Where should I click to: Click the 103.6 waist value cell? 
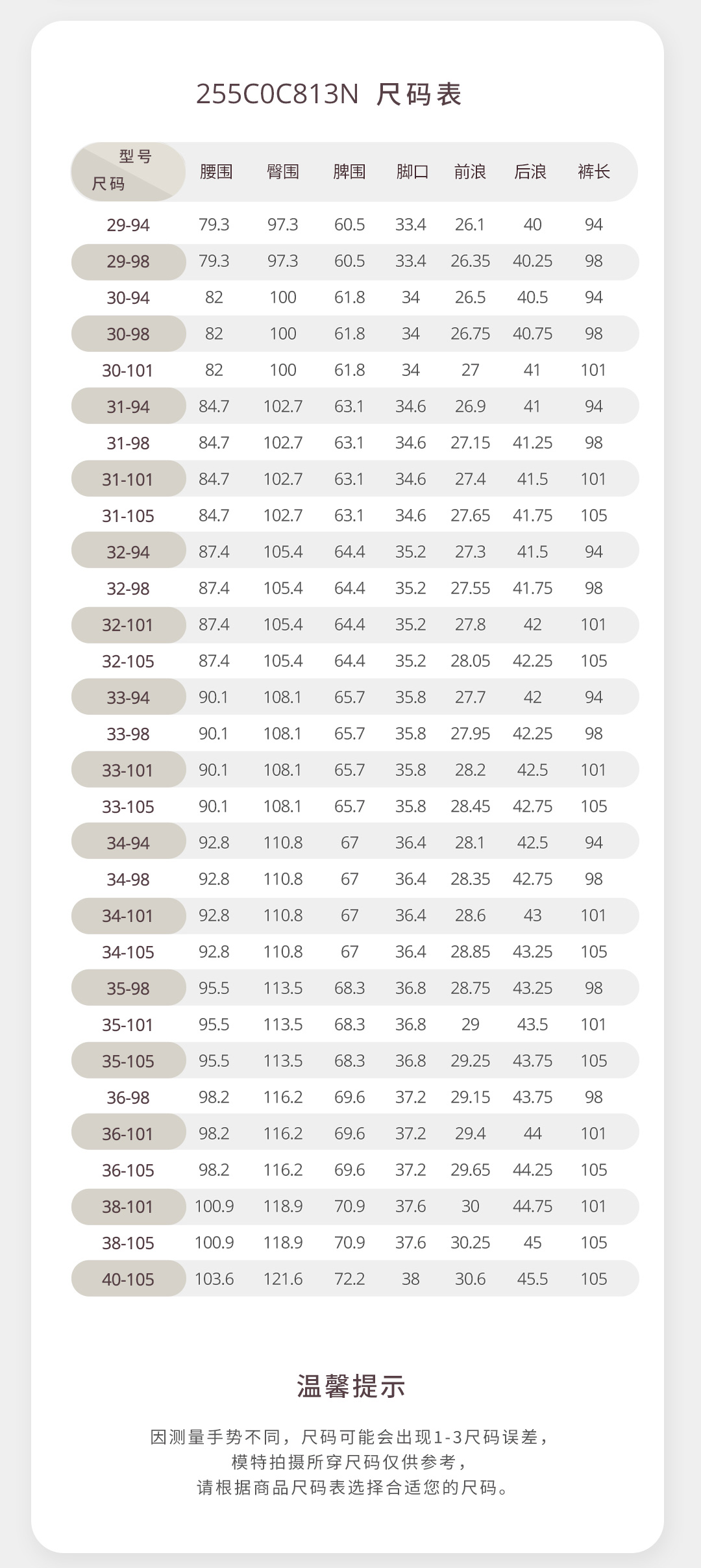(214, 1279)
